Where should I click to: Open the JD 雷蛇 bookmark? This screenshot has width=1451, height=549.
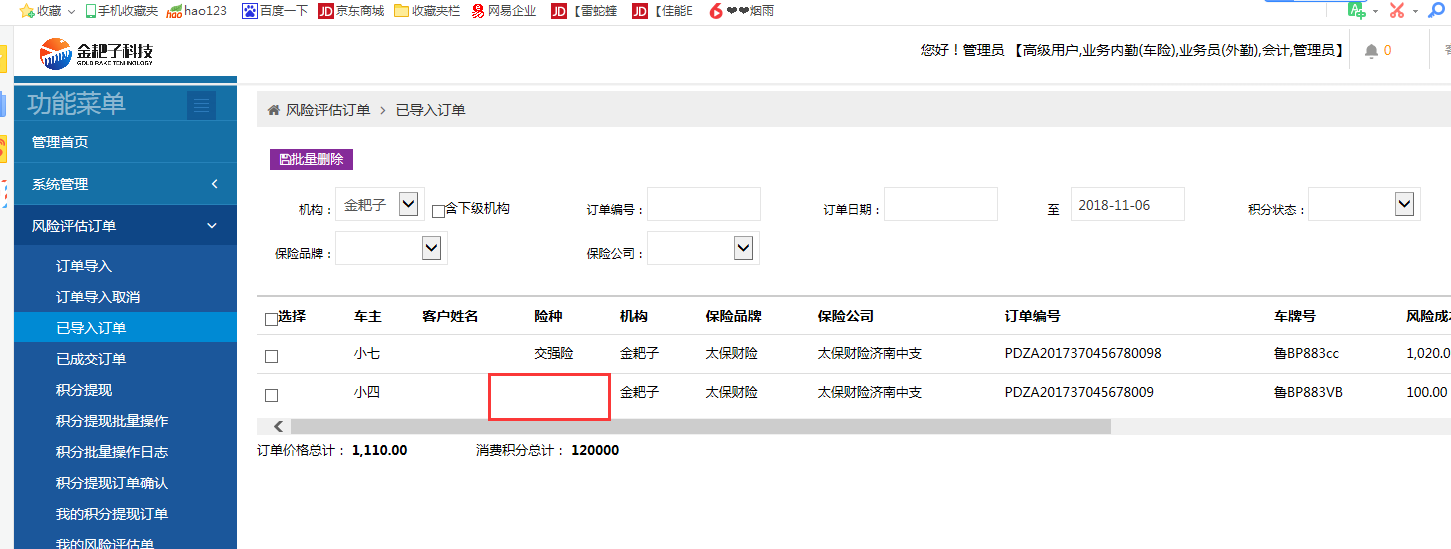(x=583, y=11)
